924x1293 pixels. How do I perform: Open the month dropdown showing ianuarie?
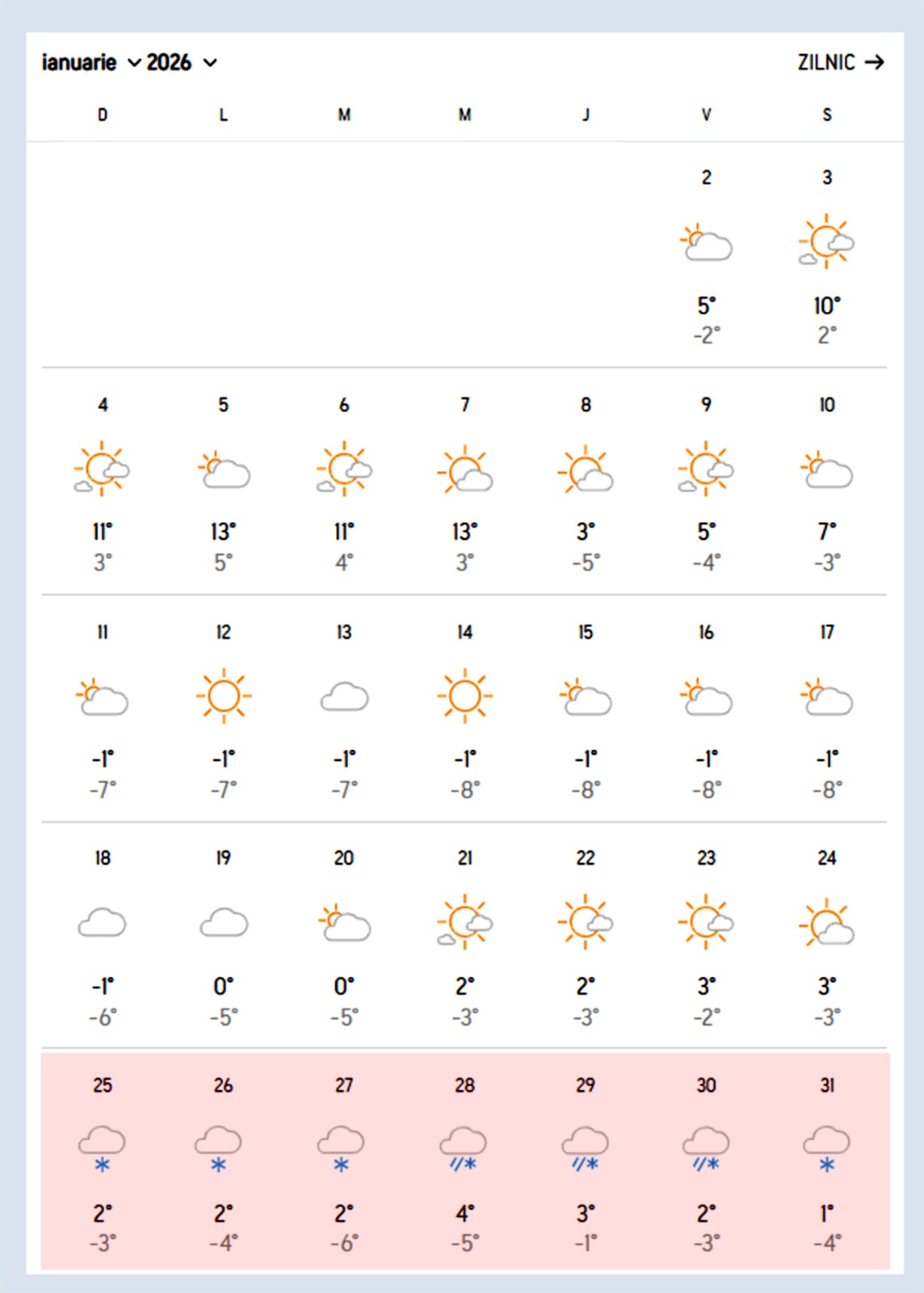pyautogui.click(x=90, y=63)
